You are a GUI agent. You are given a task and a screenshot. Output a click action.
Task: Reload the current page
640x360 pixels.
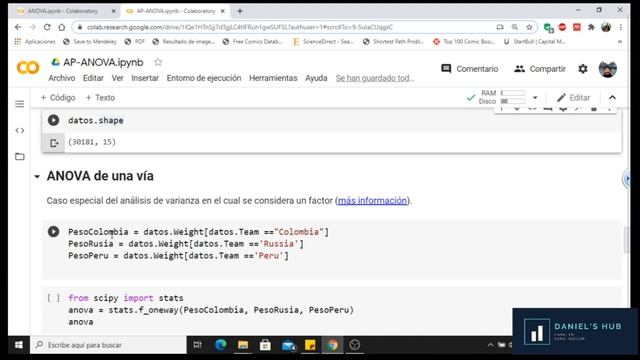pyautogui.click(x=47, y=27)
